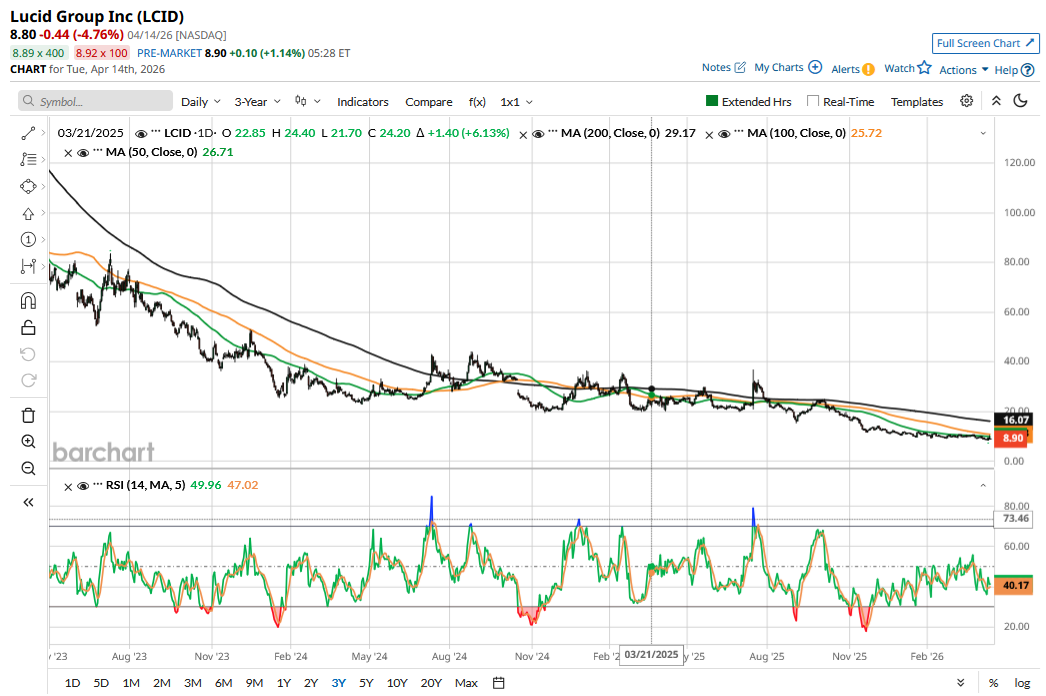The image size is (1046, 696).
Task: Click the trash icon to delete drawings
Action: (x=28, y=415)
